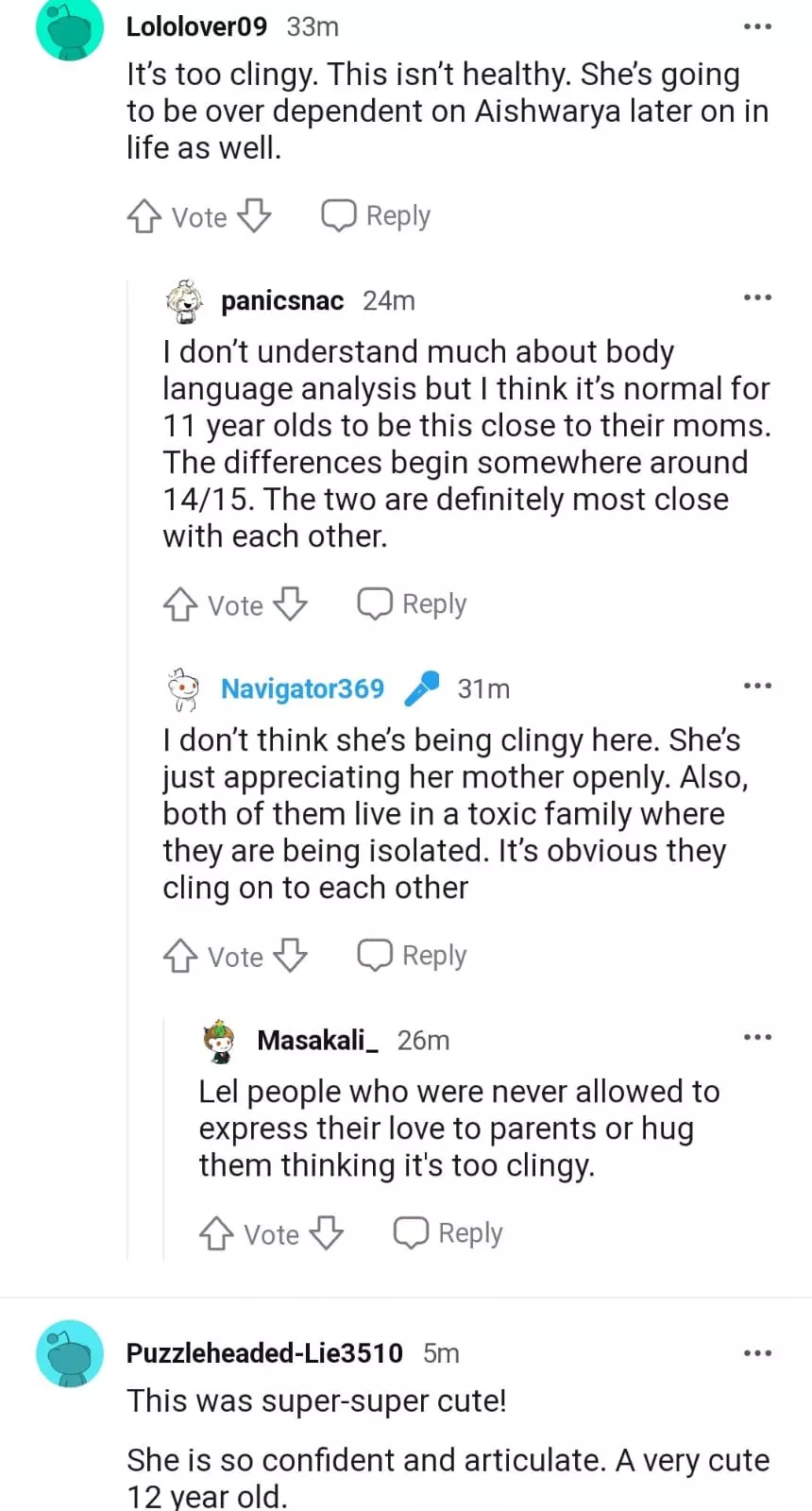Upvote Masakali_'s comment
The height and width of the screenshot is (1511, 812).
[x=216, y=1233]
